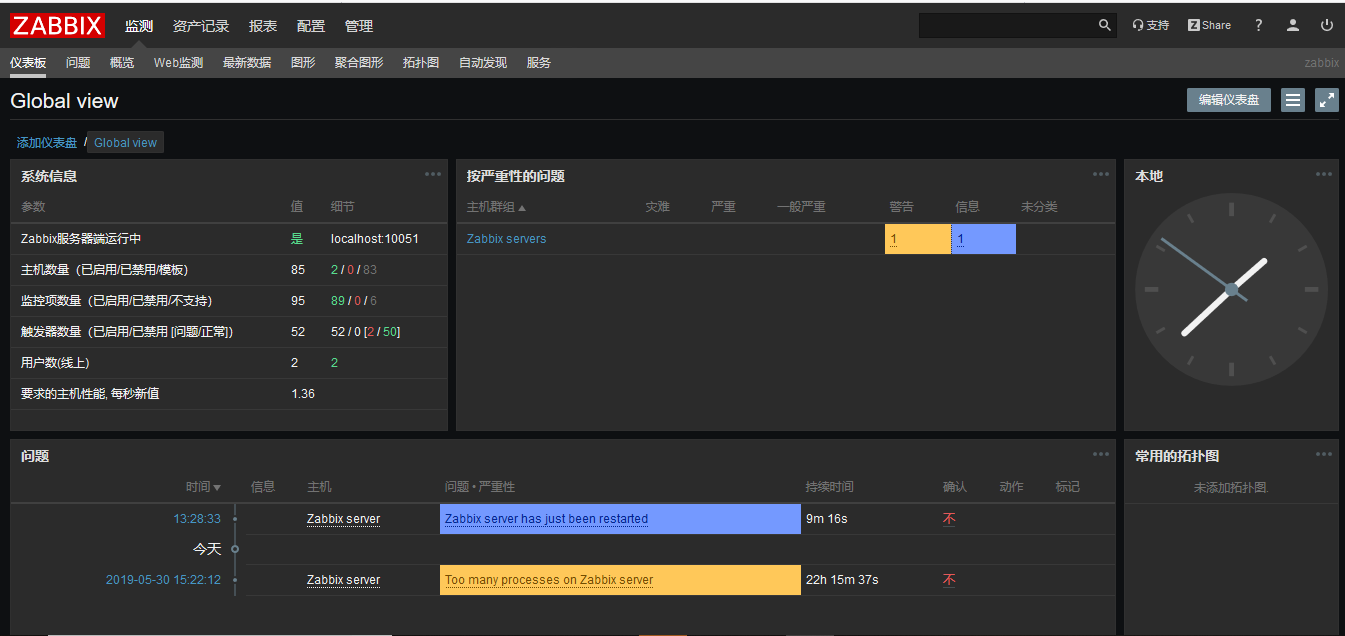The height and width of the screenshot is (636, 1345).
Task: Switch to the 自动发现 submenu tab
Action: point(483,63)
